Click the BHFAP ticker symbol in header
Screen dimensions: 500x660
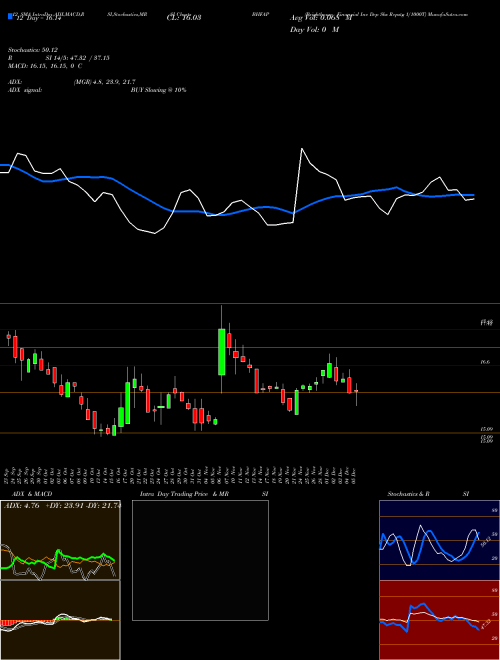pos(260,14)
